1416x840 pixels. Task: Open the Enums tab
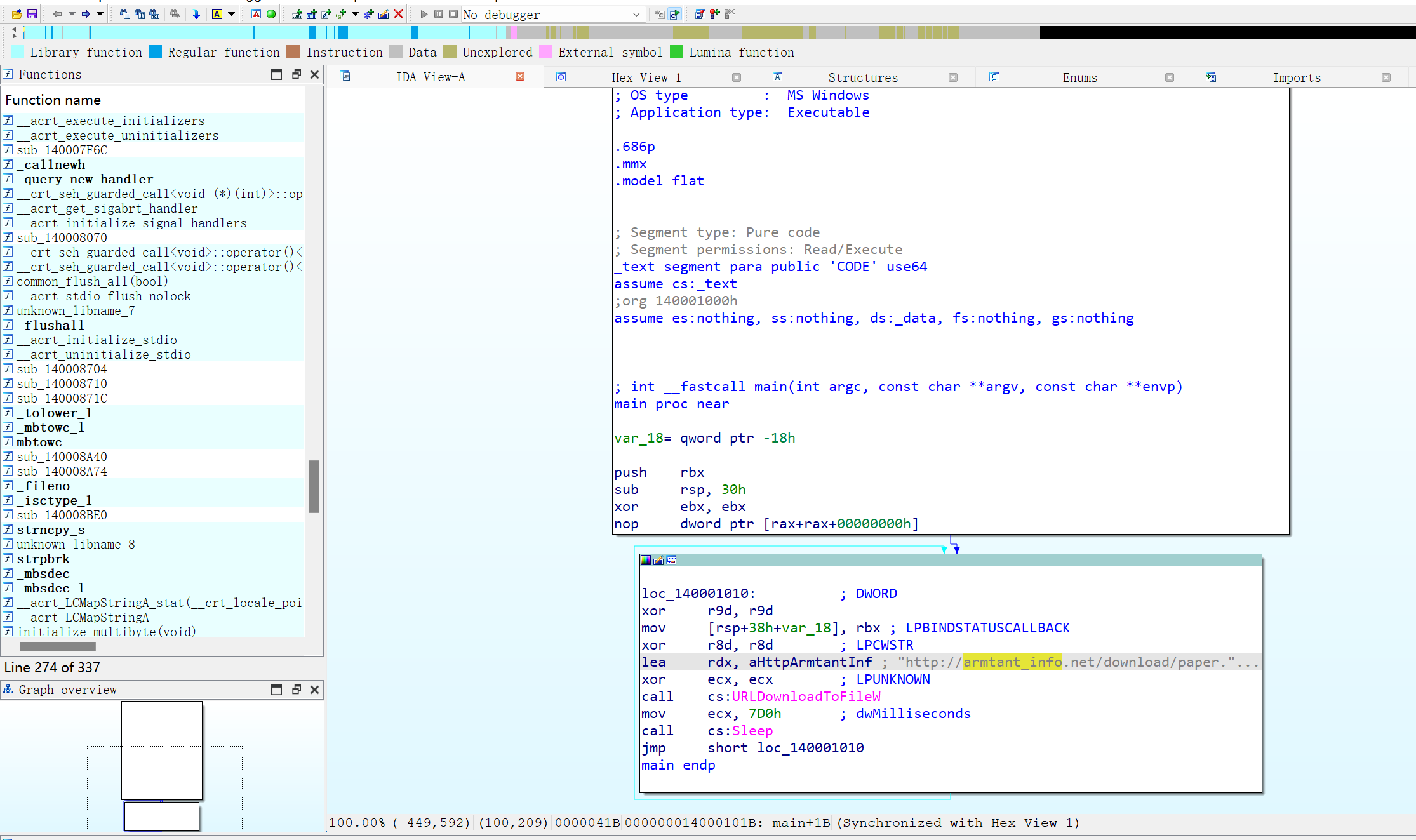(x=1079, y=77)
